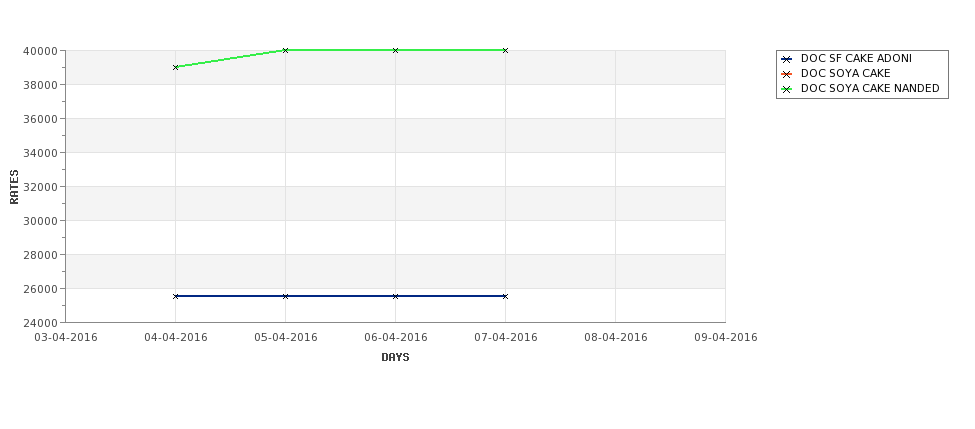Viewport: 975px width, 429px height.
Task: Click the 08-04-2016 date axis label
Action: pyautogui.click(x=616, y=338)
